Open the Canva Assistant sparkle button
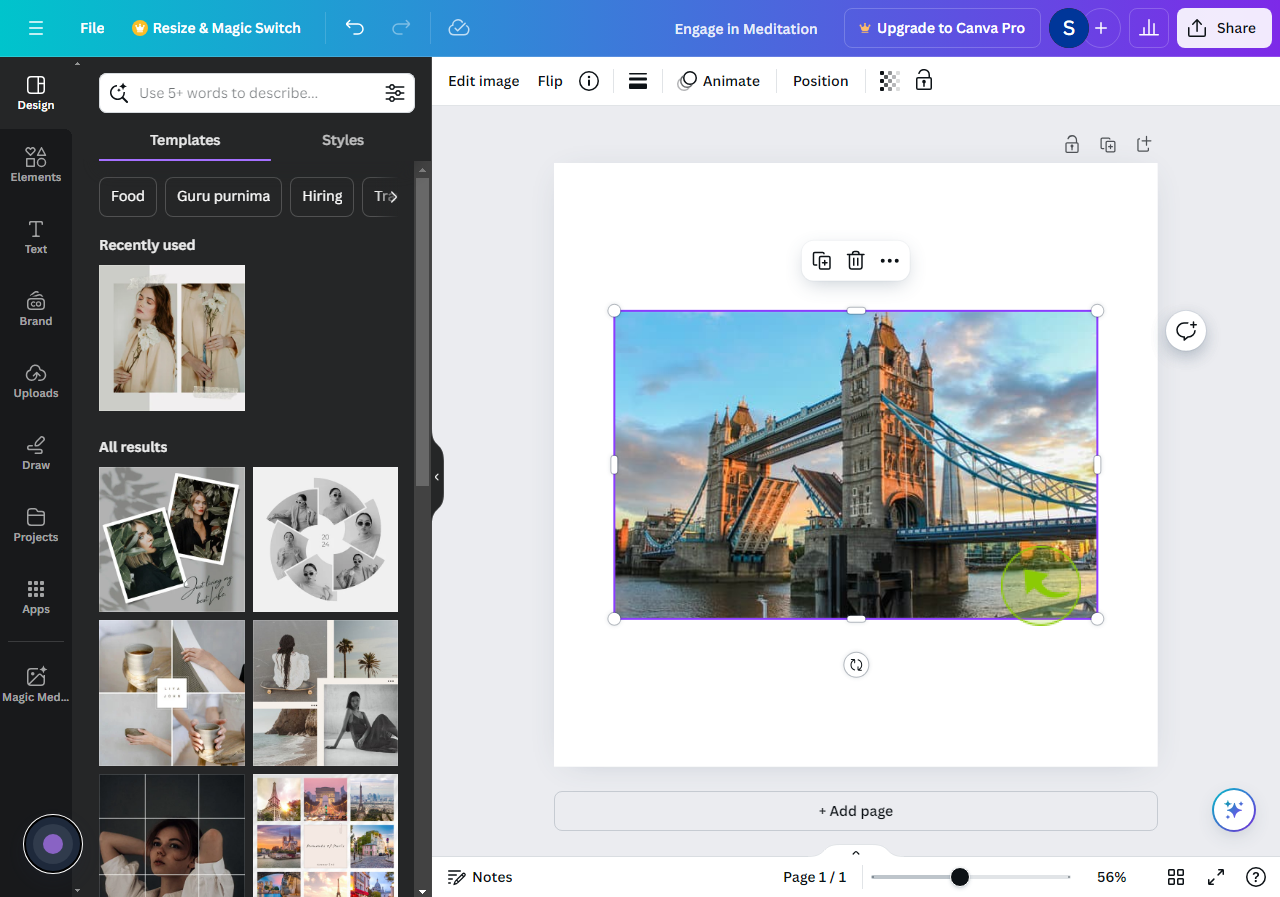Image resolution: width=1280 pixels, height=897 pixels. pos(1234,810)
